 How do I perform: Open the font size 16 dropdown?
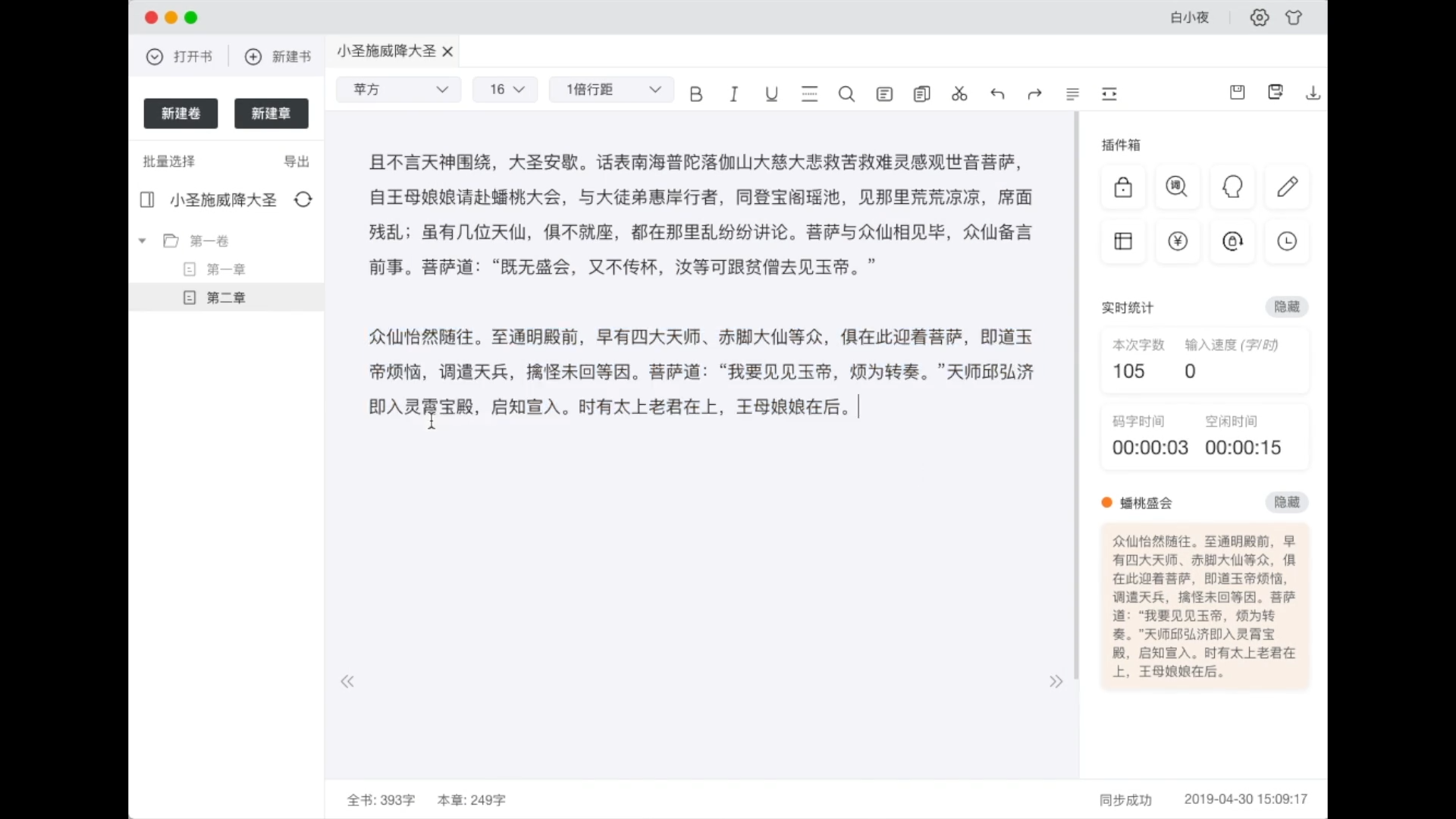click(x=505, y=89)
